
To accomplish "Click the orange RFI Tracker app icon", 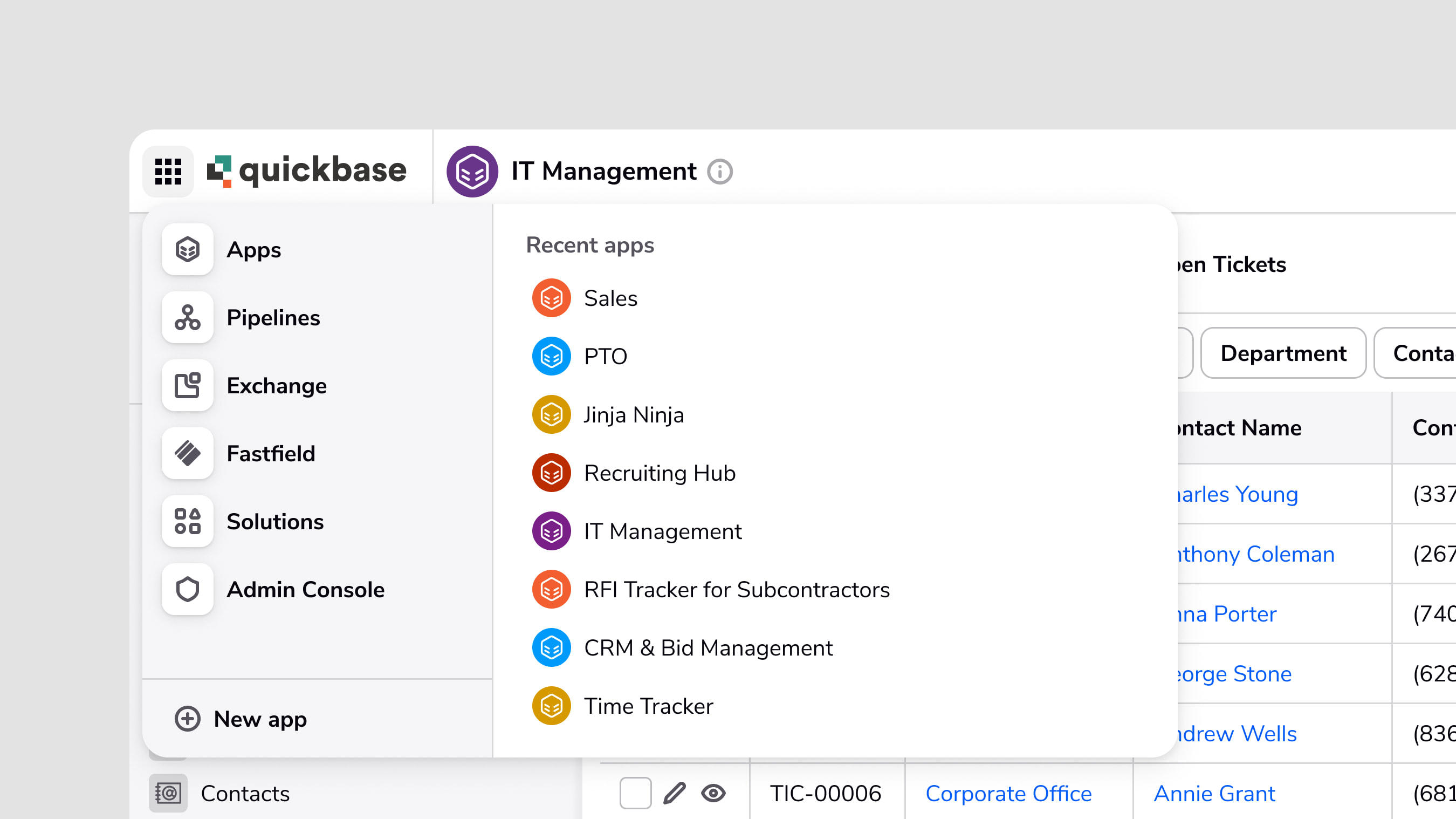I will point(551,589).
